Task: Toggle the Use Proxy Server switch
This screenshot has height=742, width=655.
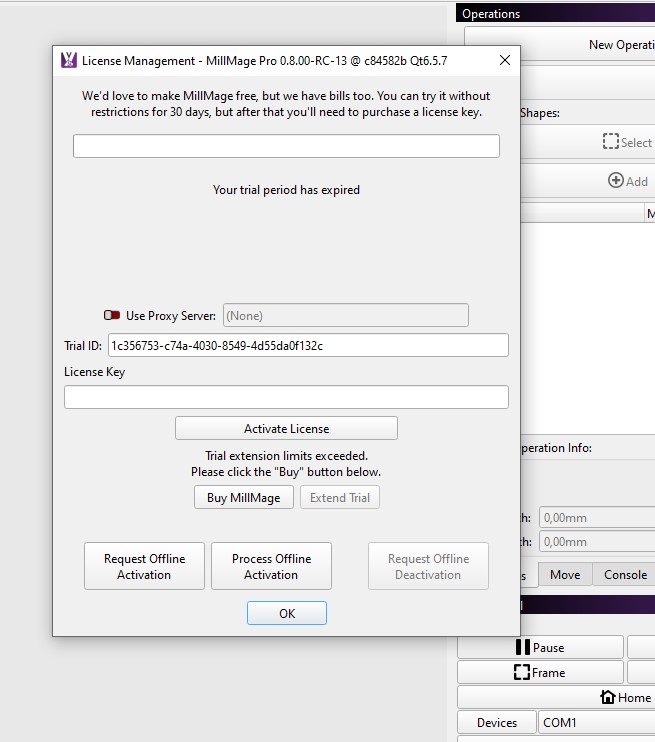Action: tap(112, 315)
